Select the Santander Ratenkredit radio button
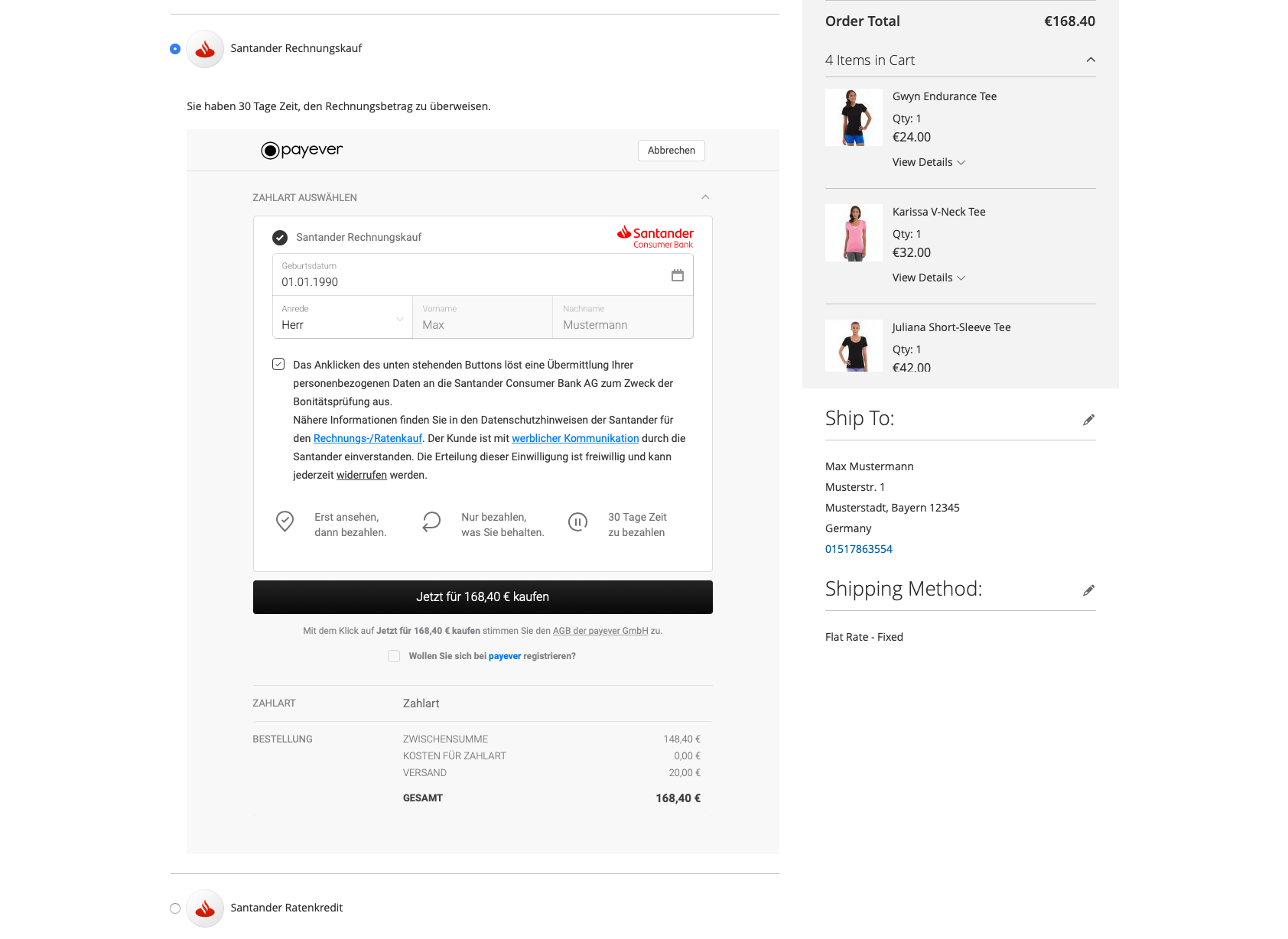This screenshot has height=939, width=1288. point(175,908)
